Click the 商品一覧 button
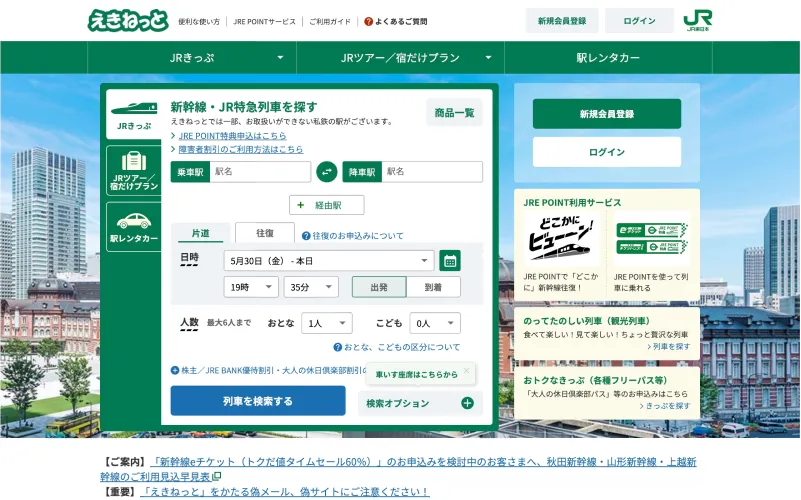Screen dimensions: 801x500 [x=454, y=112]
